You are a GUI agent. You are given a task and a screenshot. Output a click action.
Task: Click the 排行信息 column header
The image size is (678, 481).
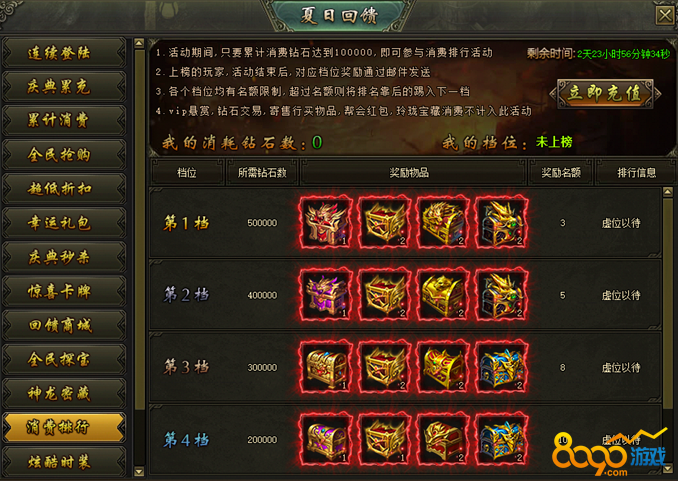point(636,173)
